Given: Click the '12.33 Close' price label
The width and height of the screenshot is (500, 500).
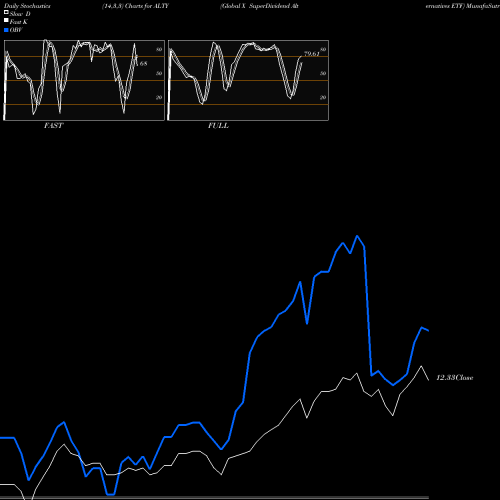Looking at the screenshot, I should [455, 378].
